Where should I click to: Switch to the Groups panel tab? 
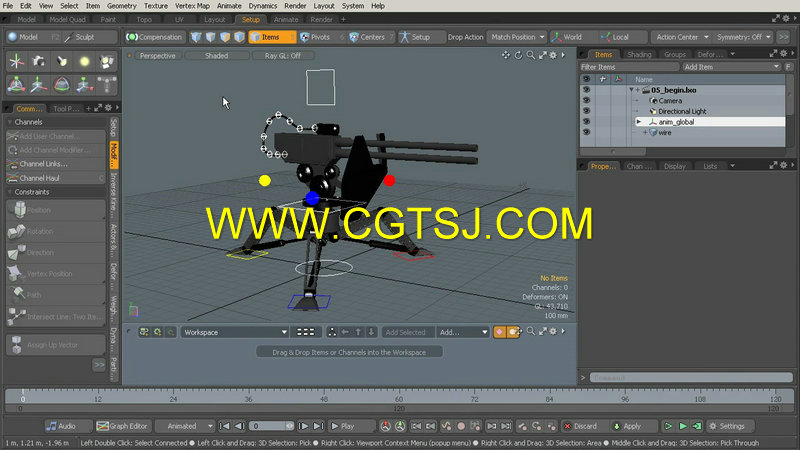coord(675,54)
